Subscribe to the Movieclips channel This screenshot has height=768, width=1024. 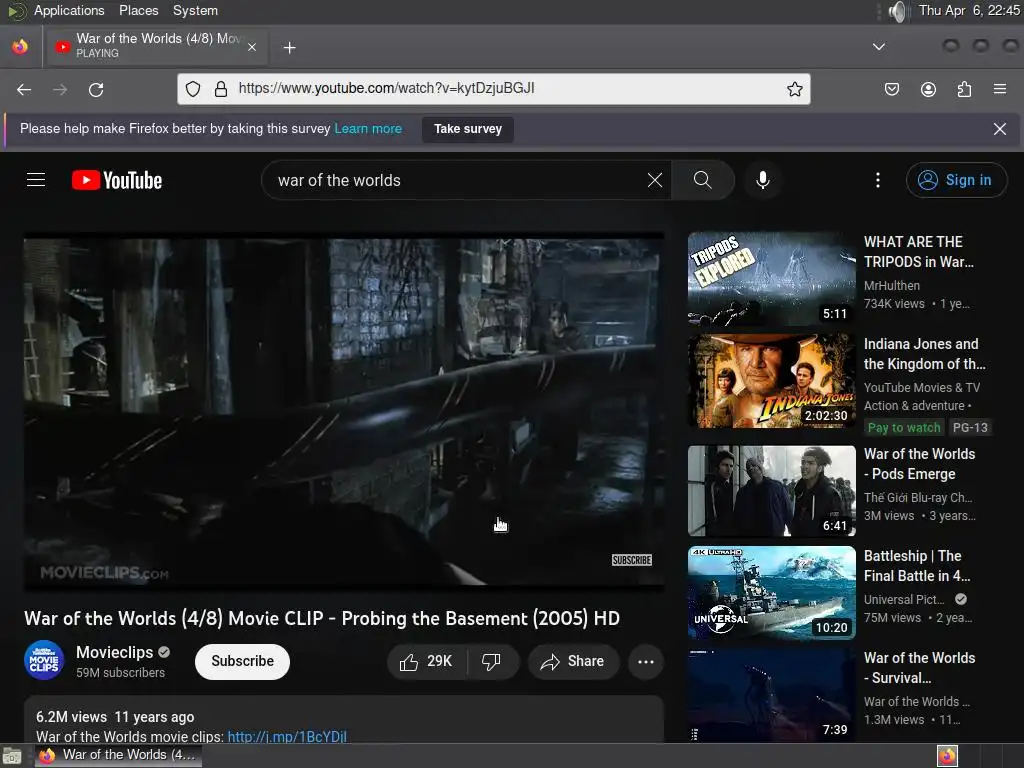pyautogui.click(x=242, y=662)
